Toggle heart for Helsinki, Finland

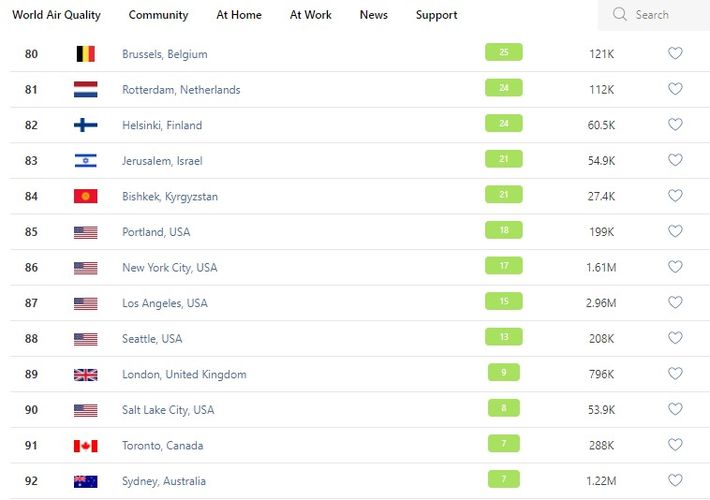675,125
